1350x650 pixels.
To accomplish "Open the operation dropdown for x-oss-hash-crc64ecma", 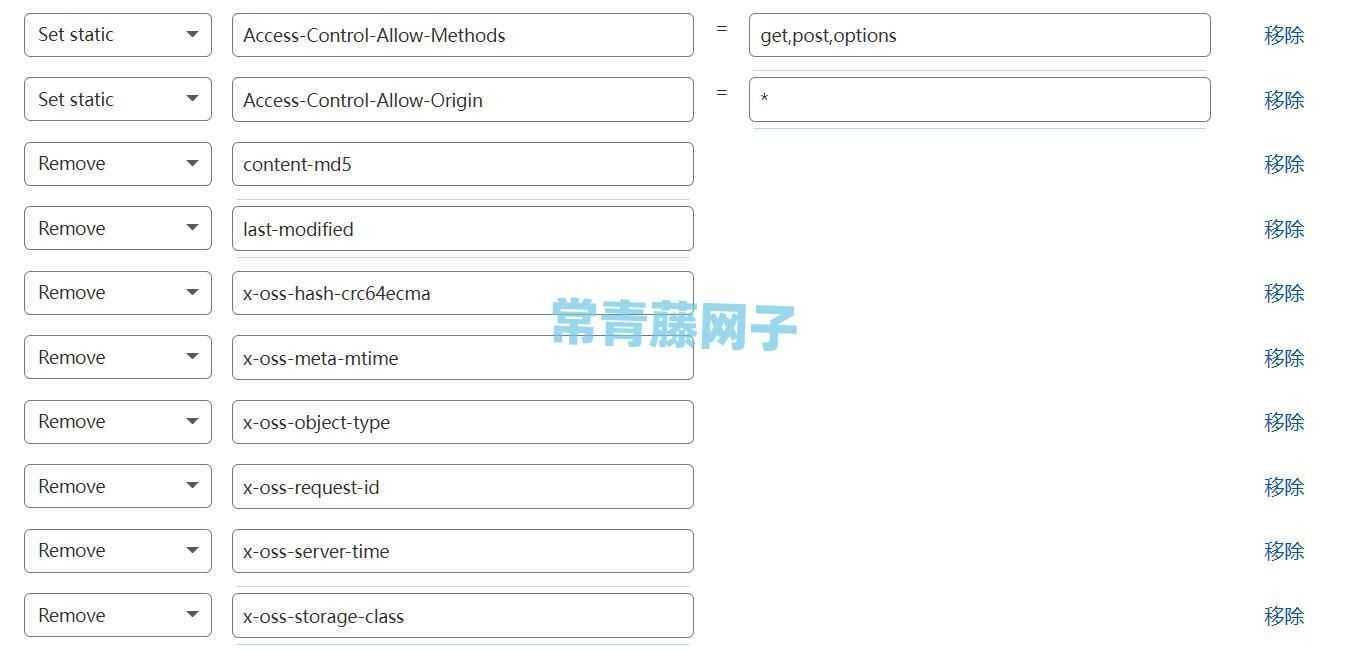I will [118, 293].
